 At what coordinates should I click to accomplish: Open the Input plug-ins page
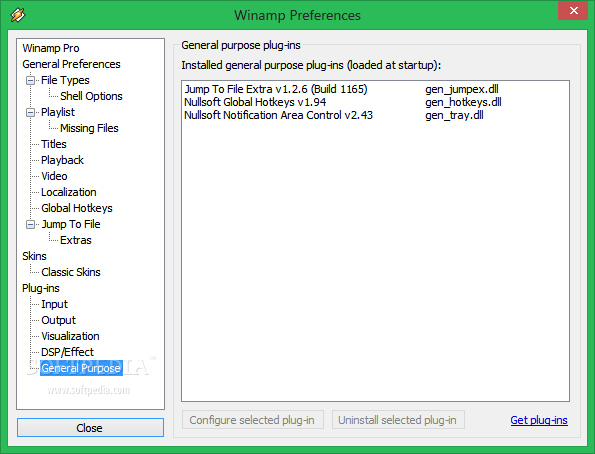pos(54,304)
